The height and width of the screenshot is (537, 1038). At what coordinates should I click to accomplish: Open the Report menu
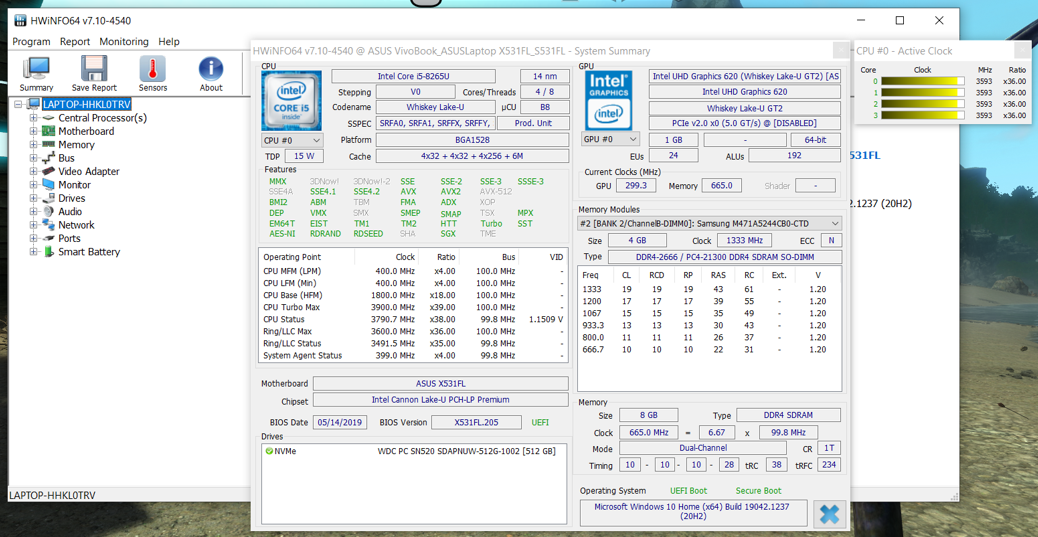(x=75, y=41)
